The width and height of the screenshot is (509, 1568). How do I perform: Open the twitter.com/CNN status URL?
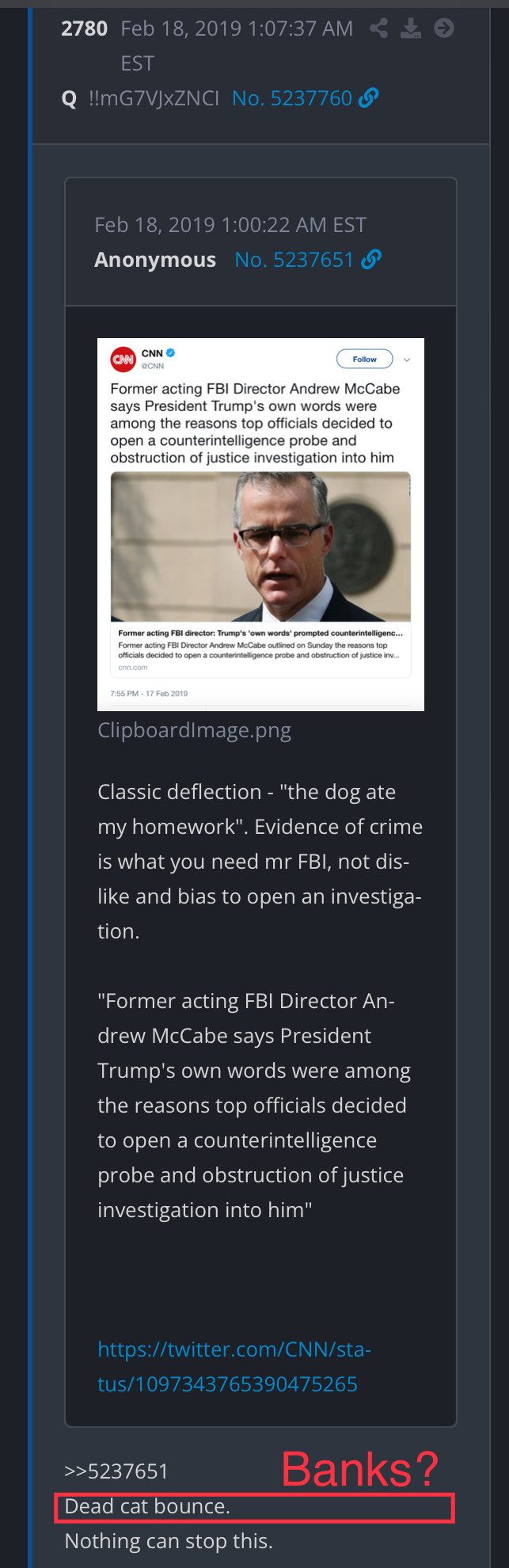tap(234, 1366)
